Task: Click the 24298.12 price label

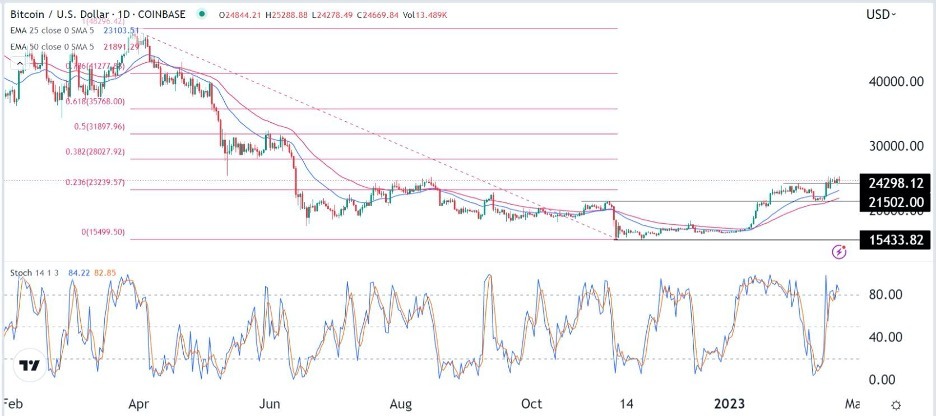Action: (x=894, y=184)
